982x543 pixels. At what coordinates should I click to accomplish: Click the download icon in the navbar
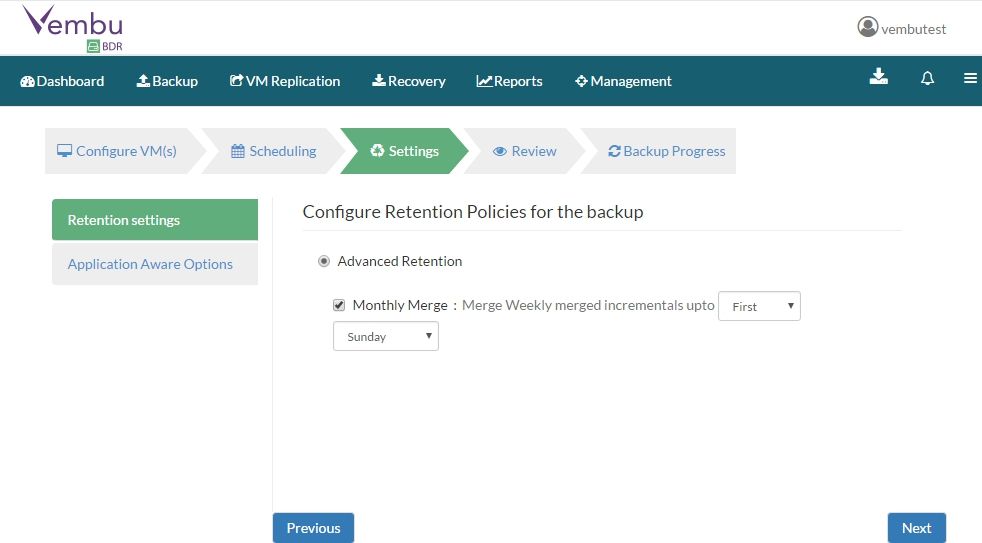tap(879, 76)
